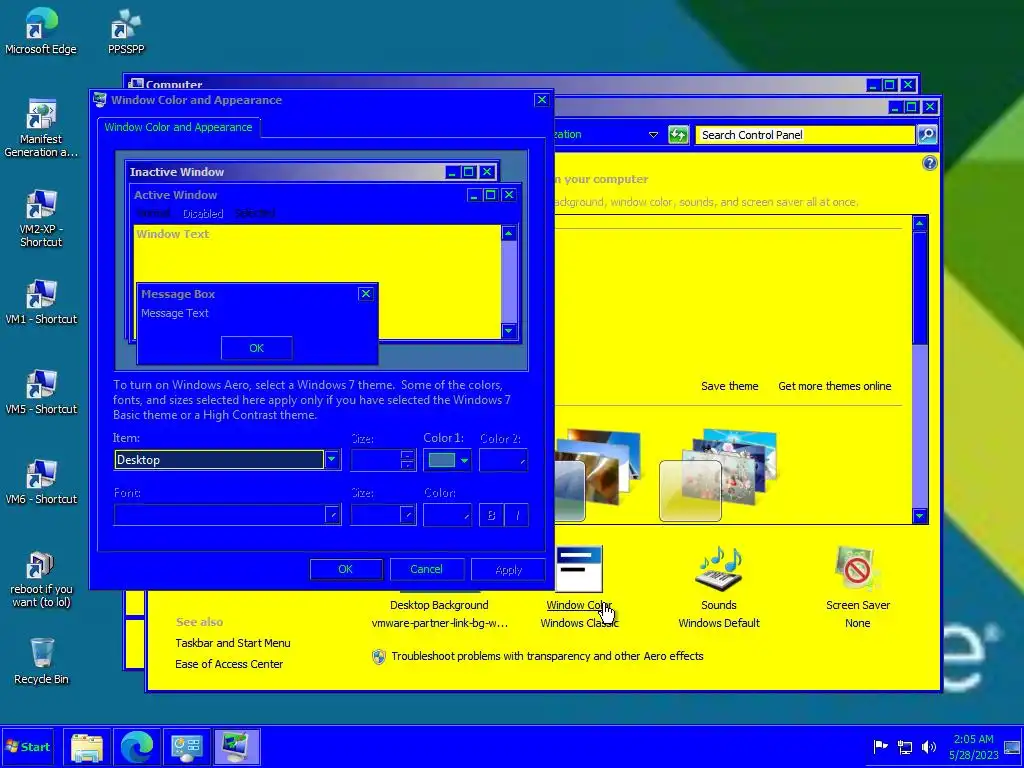Click the preview window scrollbar down arrow
Screen dimensions: 1024x768
point(509,331)
